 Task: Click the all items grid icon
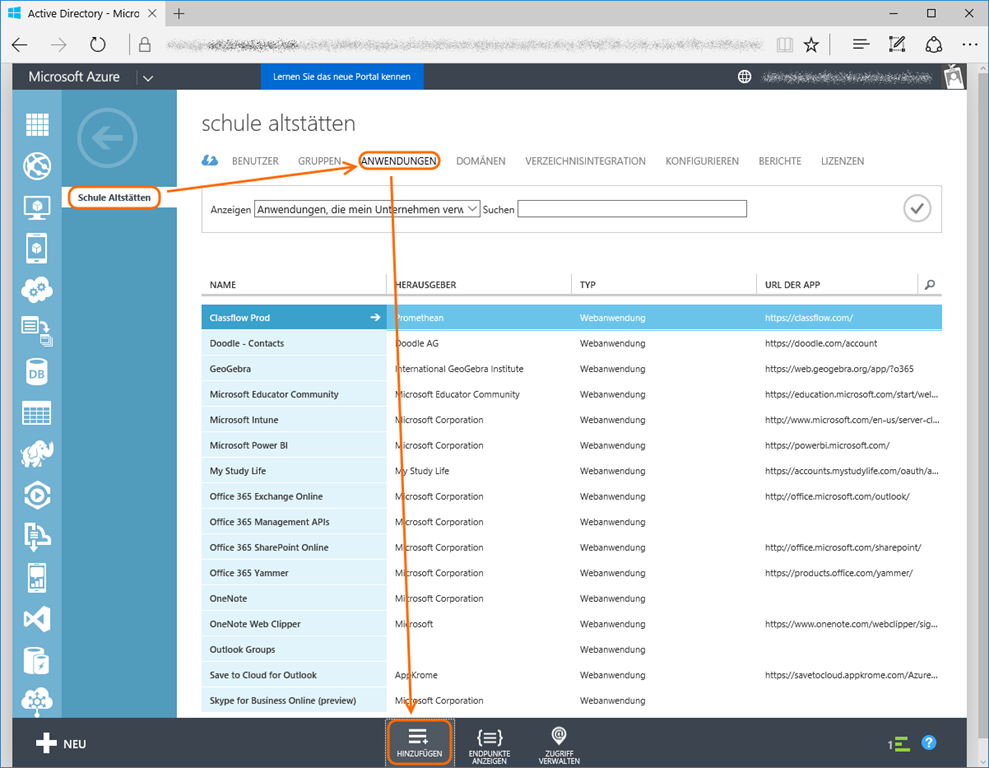tap(37, 125)
